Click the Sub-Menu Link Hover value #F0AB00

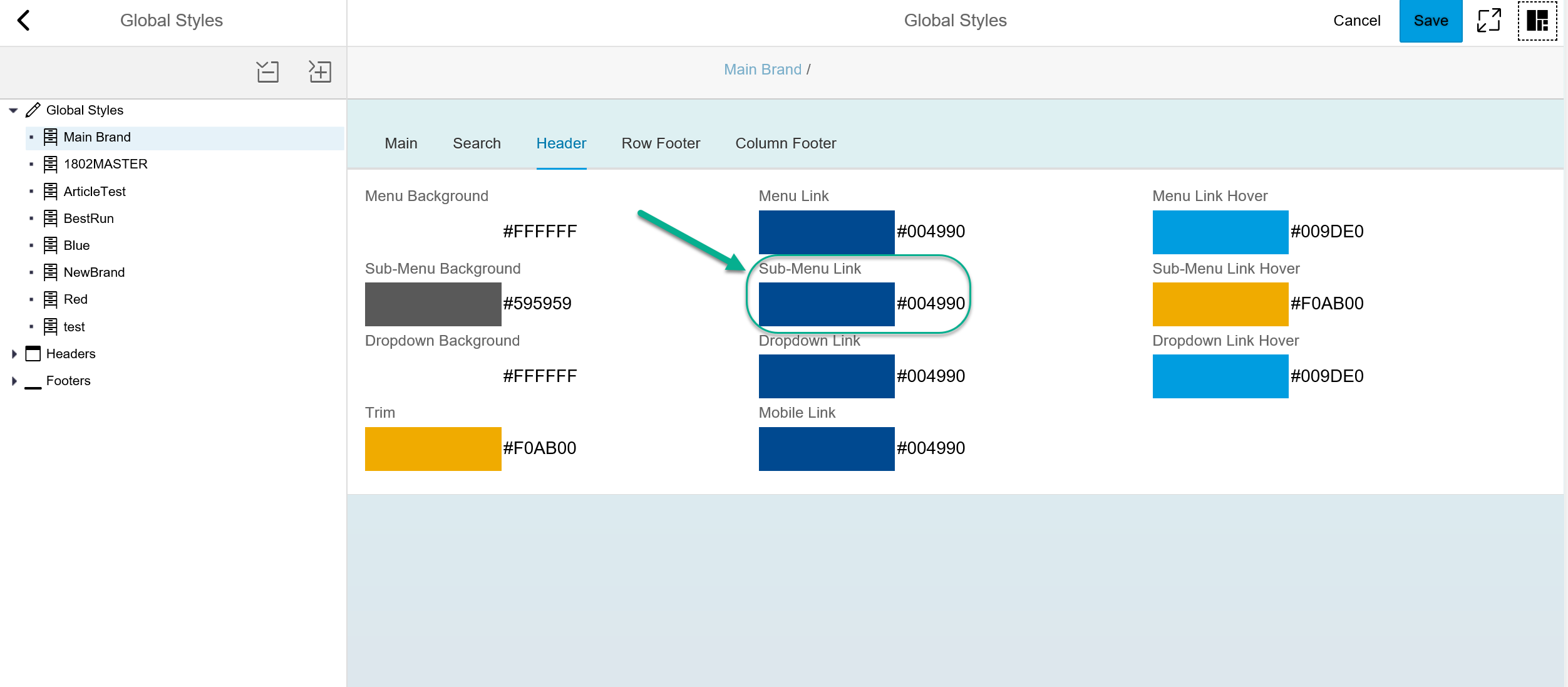click(x=1327, y=304)
